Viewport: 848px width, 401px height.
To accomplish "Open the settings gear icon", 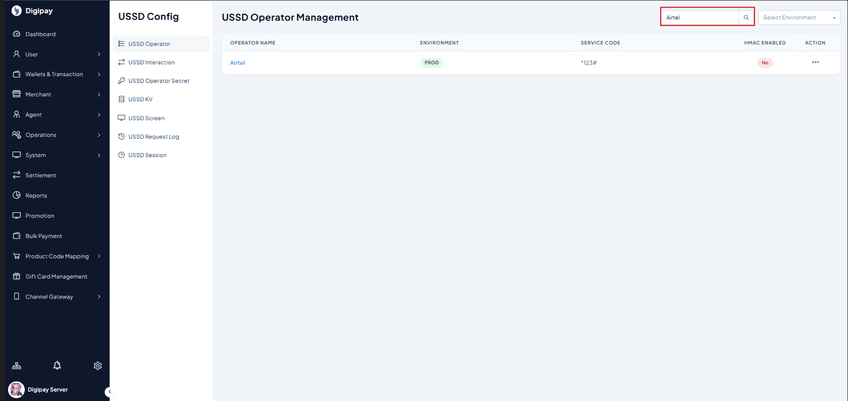I will click(x=97, y=366).
